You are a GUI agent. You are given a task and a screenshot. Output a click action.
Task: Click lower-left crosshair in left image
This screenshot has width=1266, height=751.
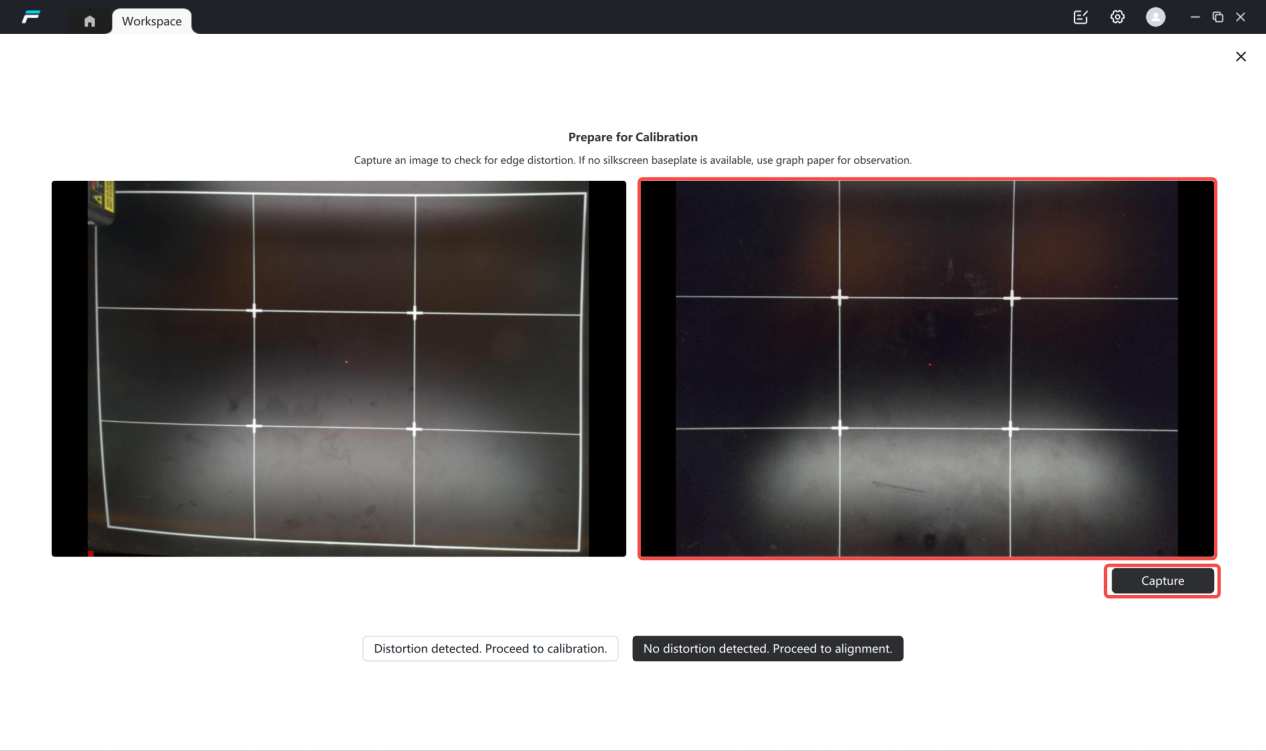(254, 426)
